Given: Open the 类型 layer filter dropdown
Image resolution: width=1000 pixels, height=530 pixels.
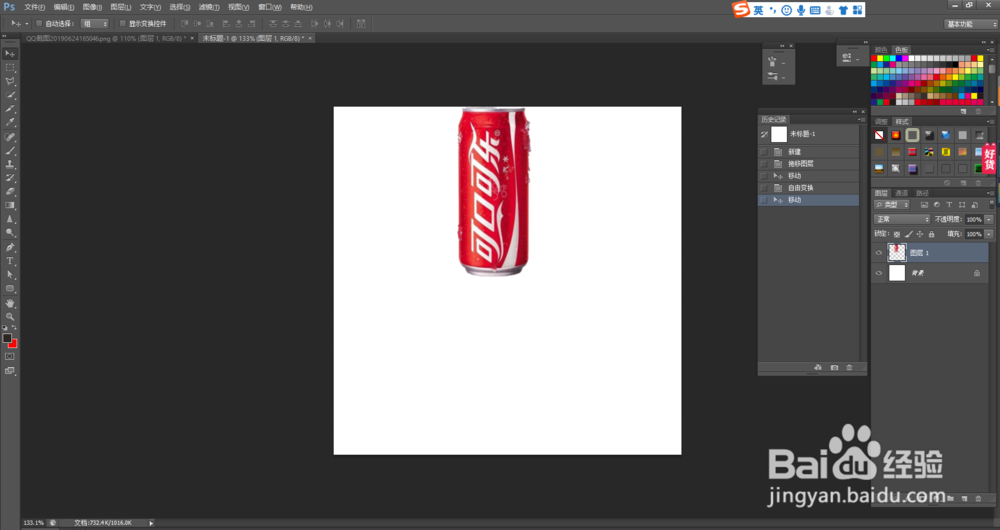Looking at the screenshot, I should (892, 205).
